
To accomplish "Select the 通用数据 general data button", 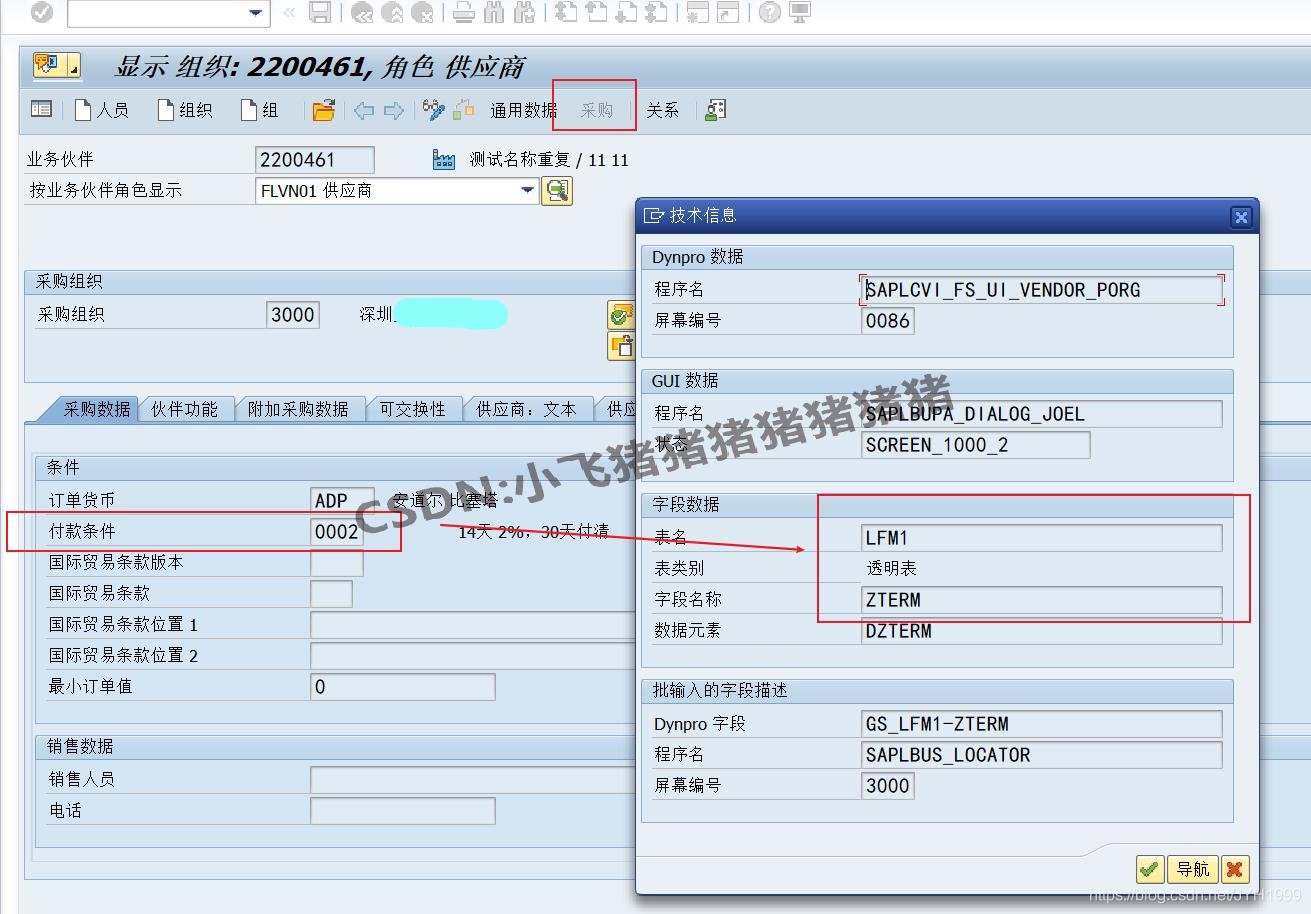I will 523,110.
